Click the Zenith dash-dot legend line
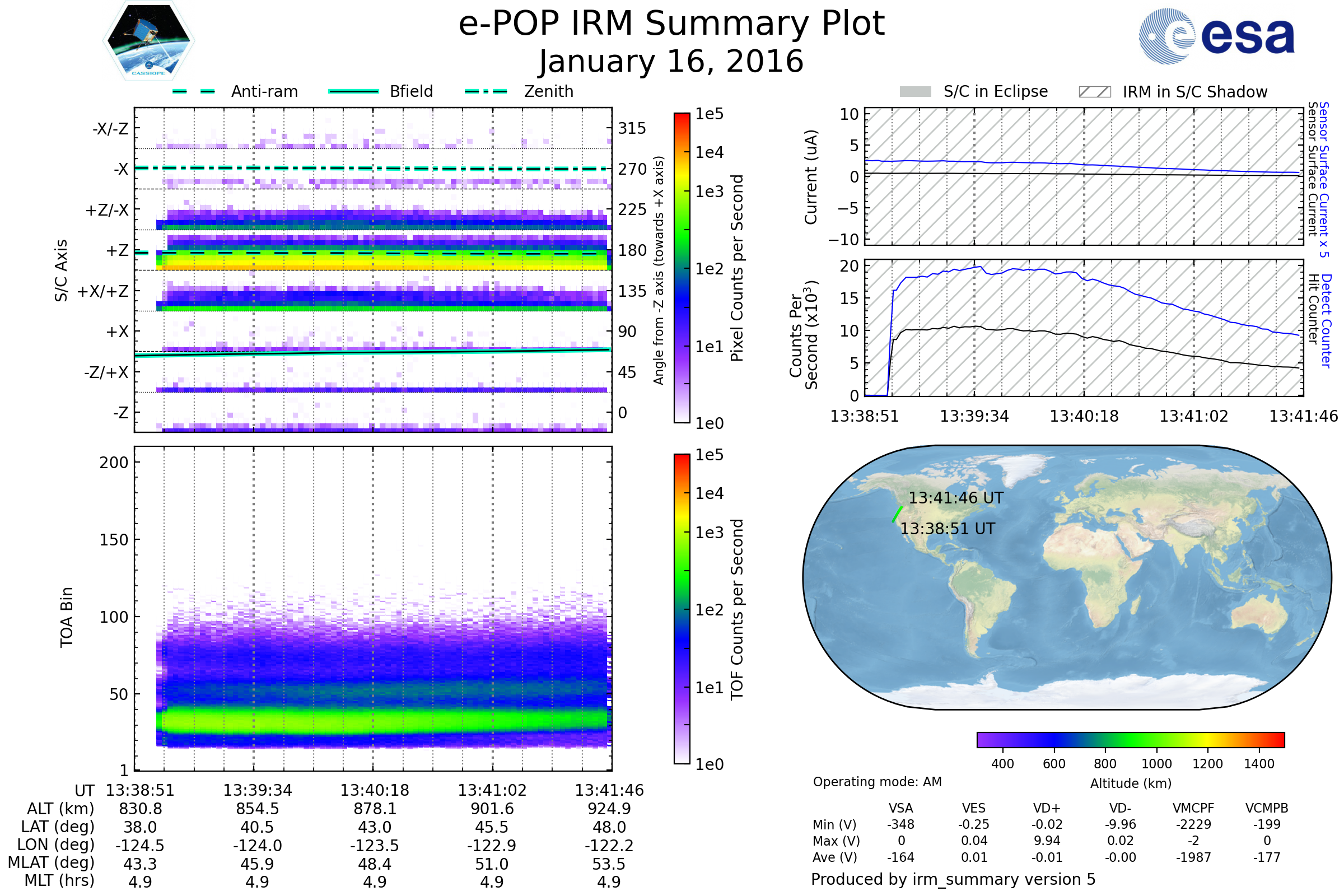The width and height of the screenshot is (1344, 896). coord(486,91)
